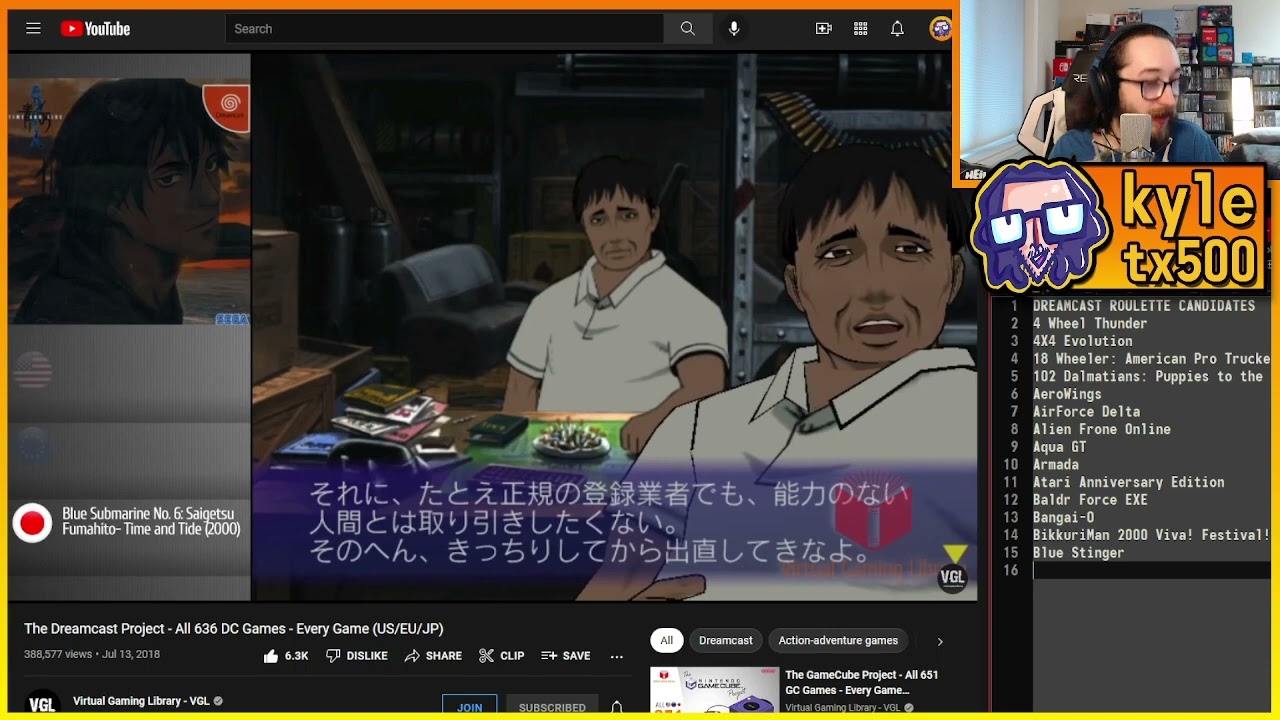Create a clip with CLIP button

[x=501, y=656]
